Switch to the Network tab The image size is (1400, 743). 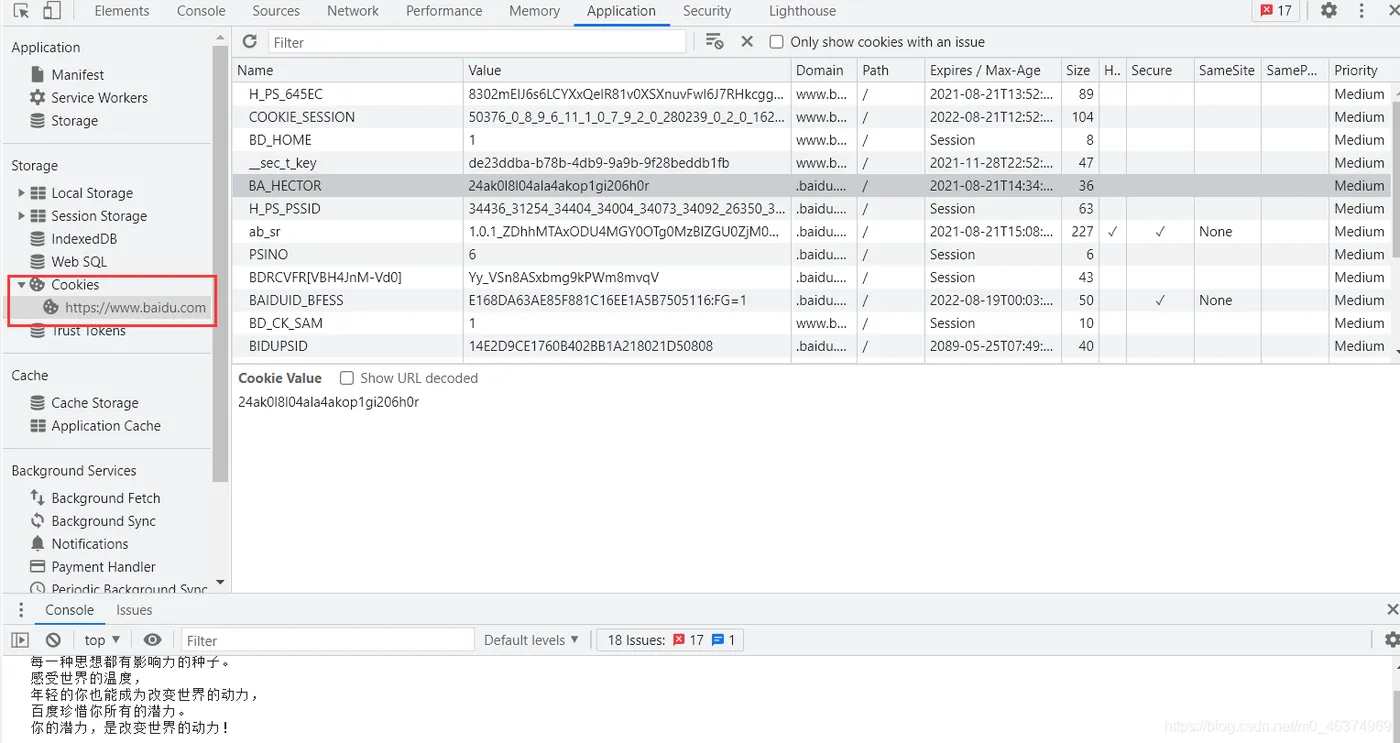pos(353,11)
